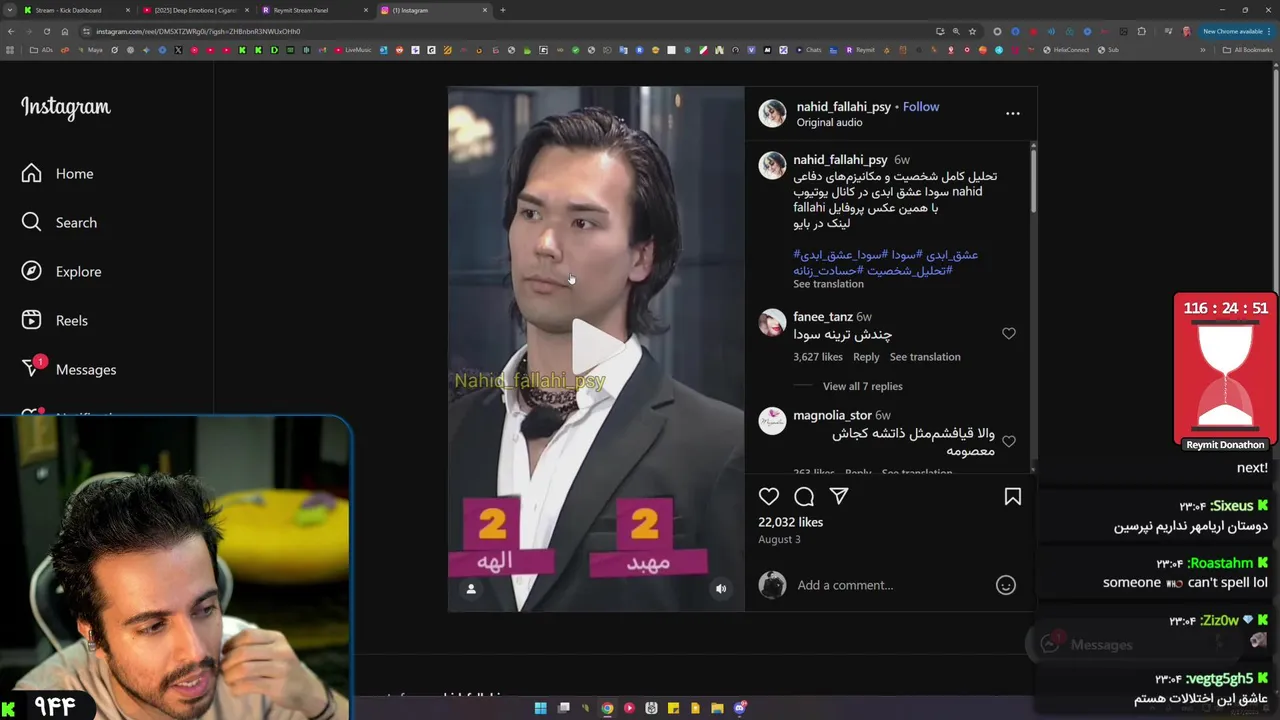Image resolution: width=1280 pixels, height=720 pixels.
Task: Like fanee_tanz's comment
Action: point(1009,334)
